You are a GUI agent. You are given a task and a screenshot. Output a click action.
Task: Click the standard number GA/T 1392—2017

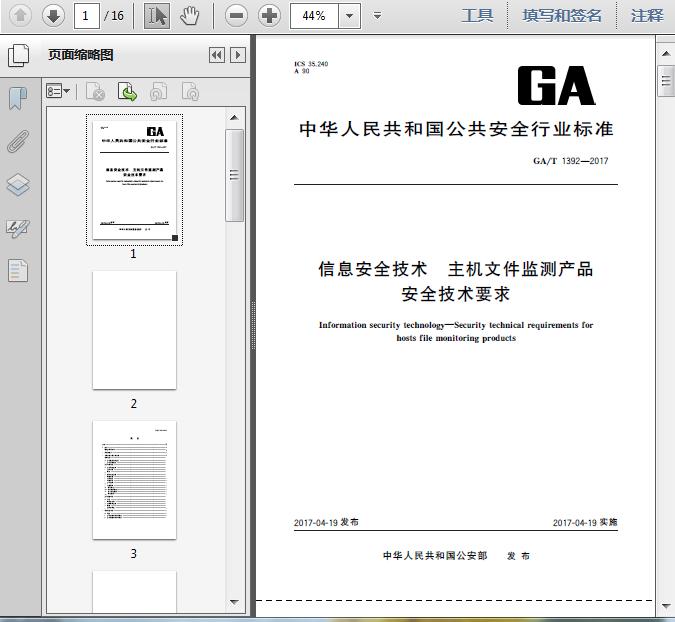(x=570, y=161)
